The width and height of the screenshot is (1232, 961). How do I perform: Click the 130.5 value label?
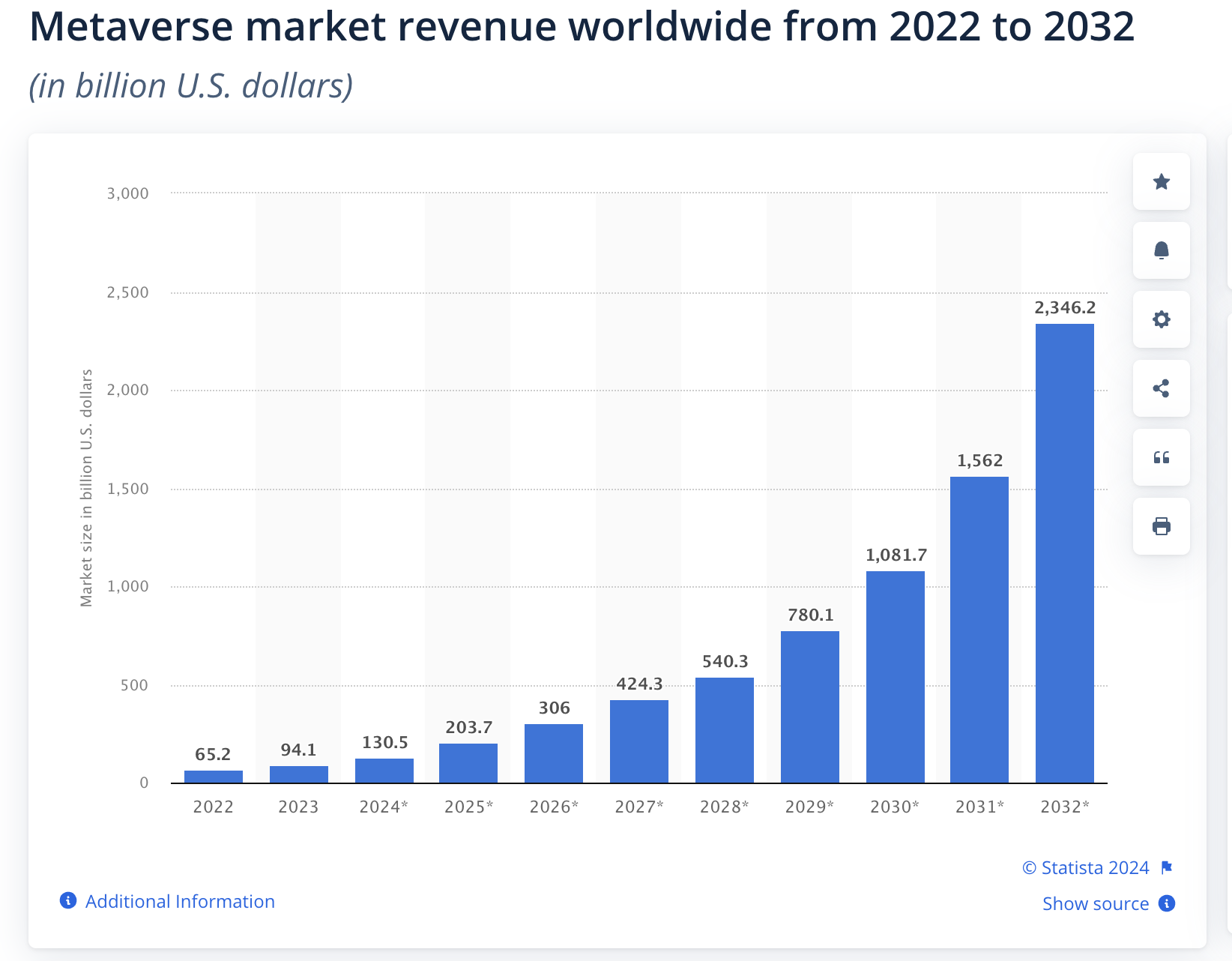click(x=385, y=742)
